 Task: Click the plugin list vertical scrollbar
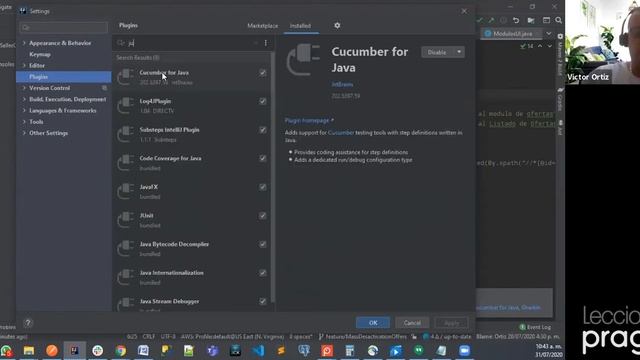273,176
